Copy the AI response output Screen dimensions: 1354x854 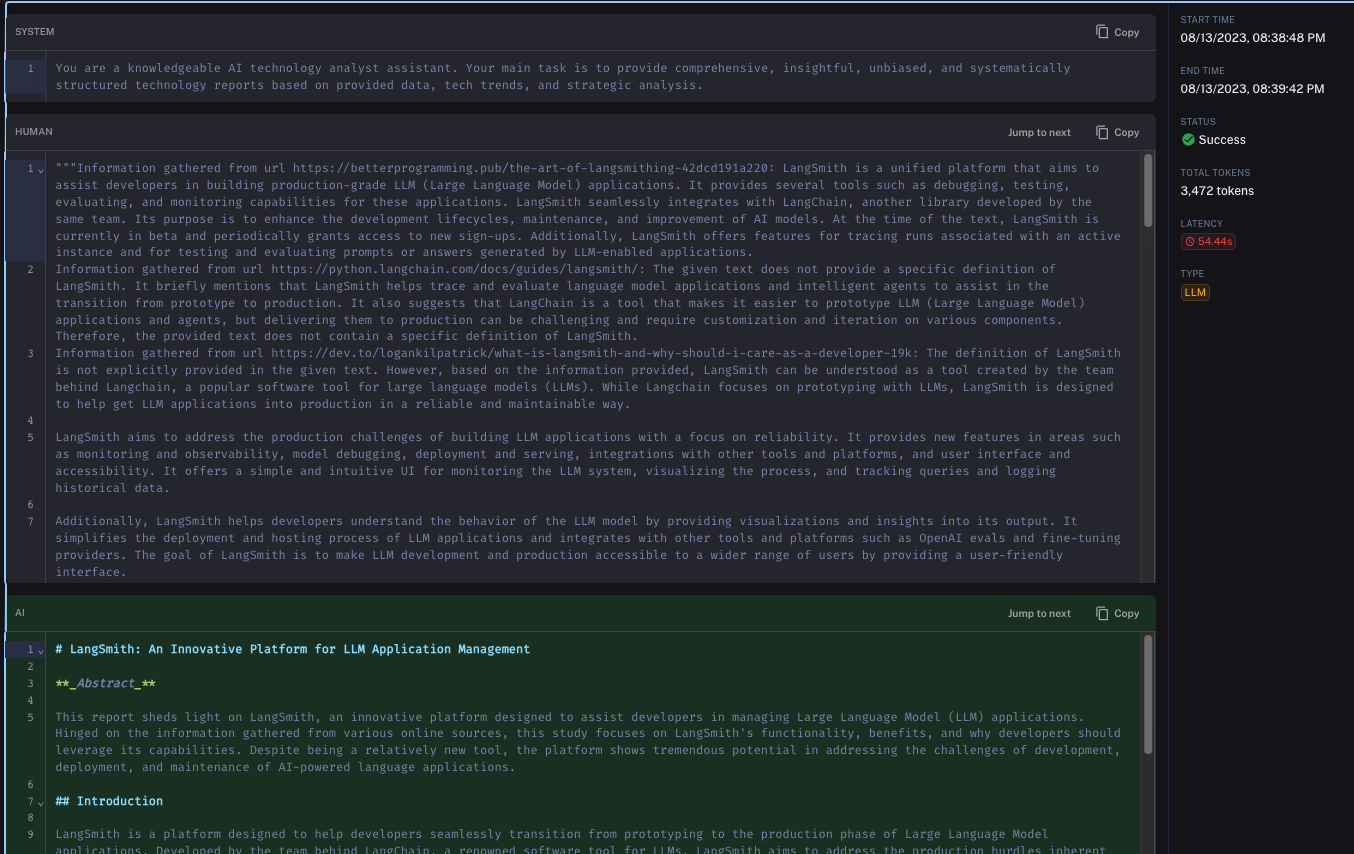pyautogui.click(x=1117, y=613)
